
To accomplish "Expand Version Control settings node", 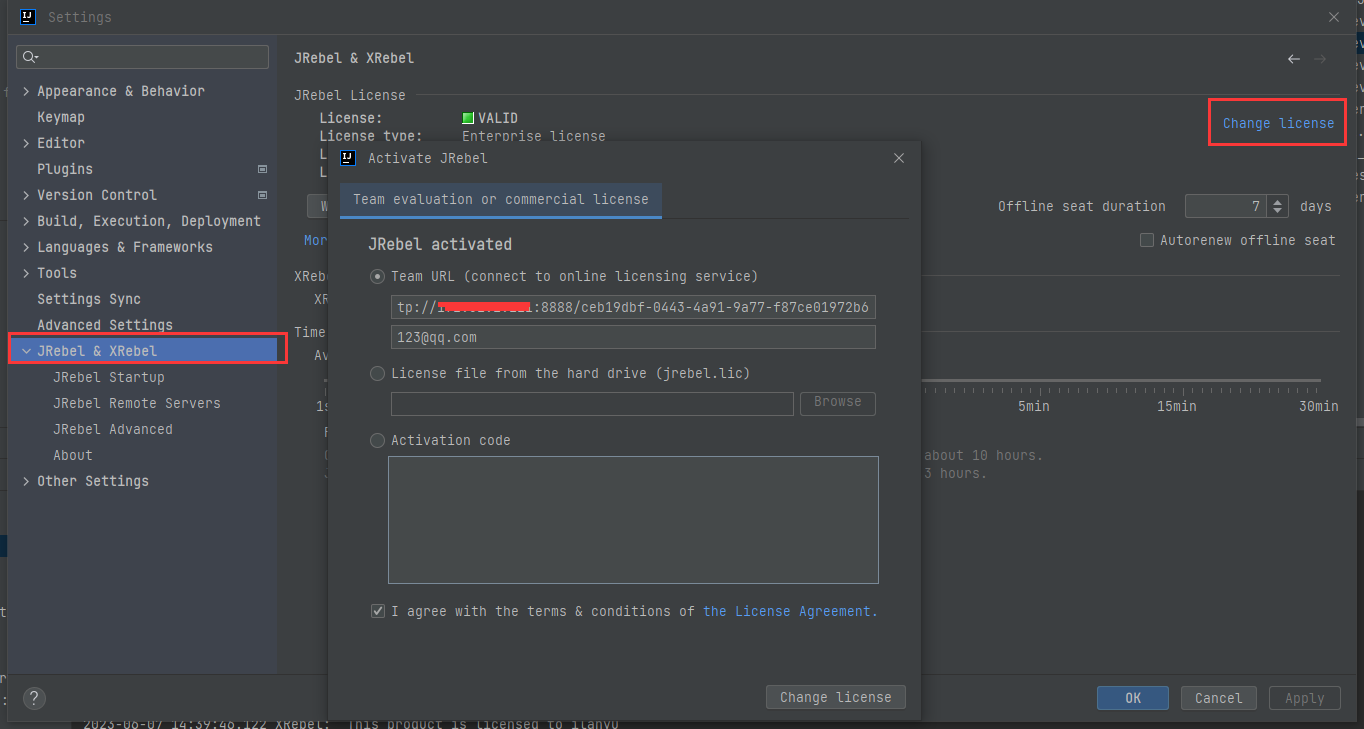I will click(x=26, y=195).
